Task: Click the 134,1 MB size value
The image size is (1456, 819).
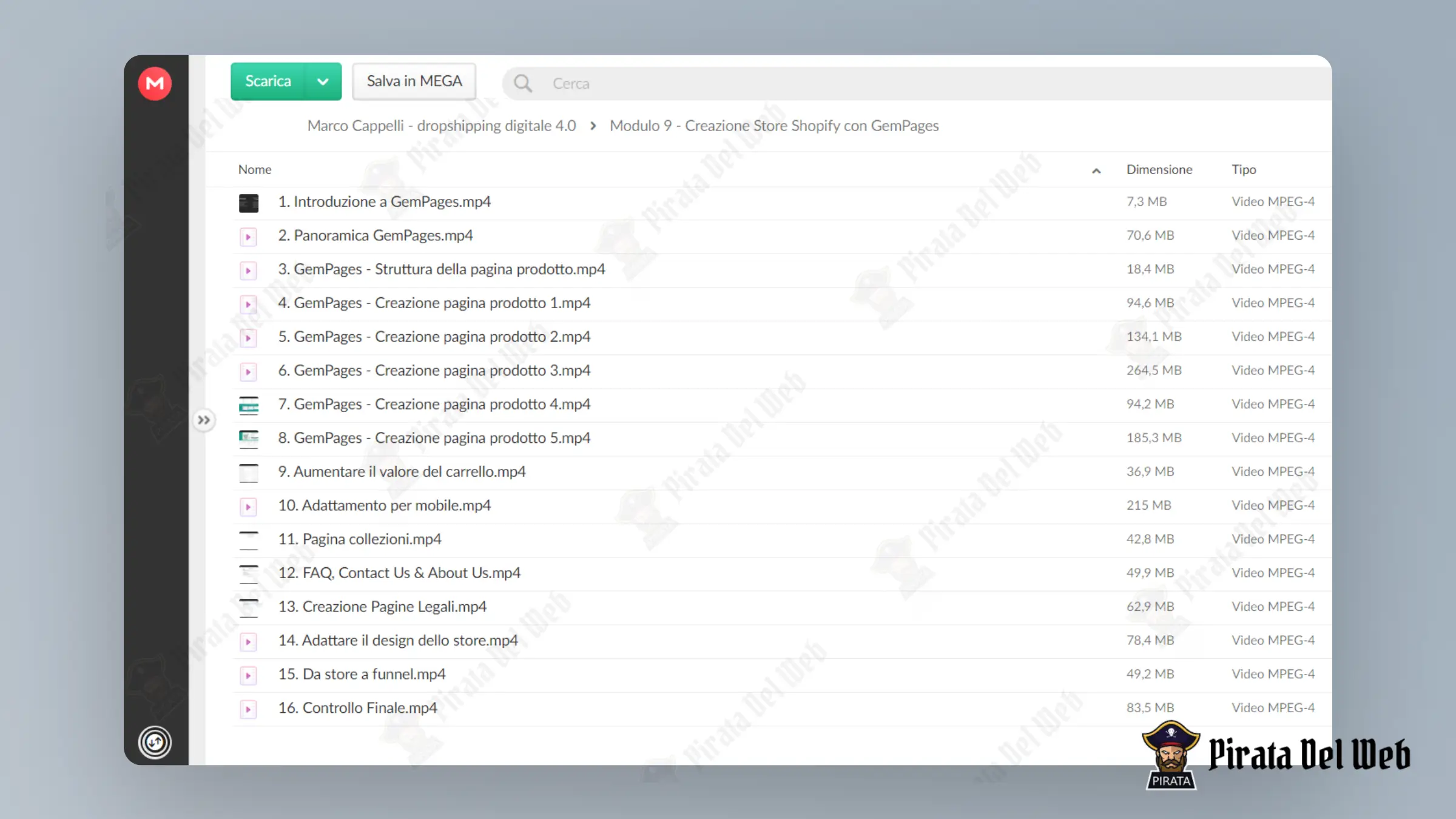Action: [1154, 337]
